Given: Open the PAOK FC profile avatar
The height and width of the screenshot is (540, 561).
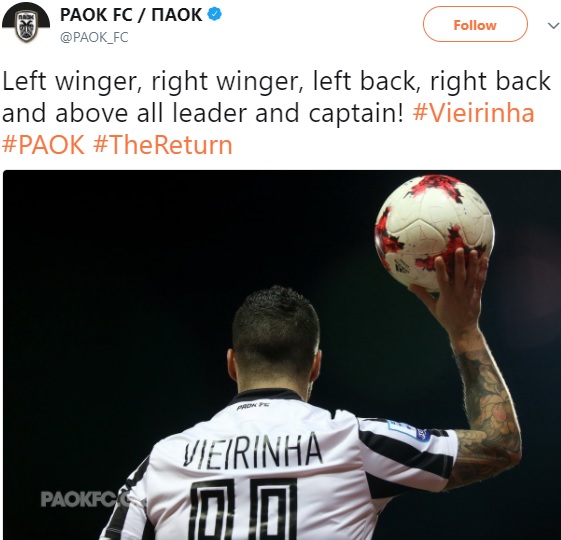Looking at the screenshot, I should point(26,24).
